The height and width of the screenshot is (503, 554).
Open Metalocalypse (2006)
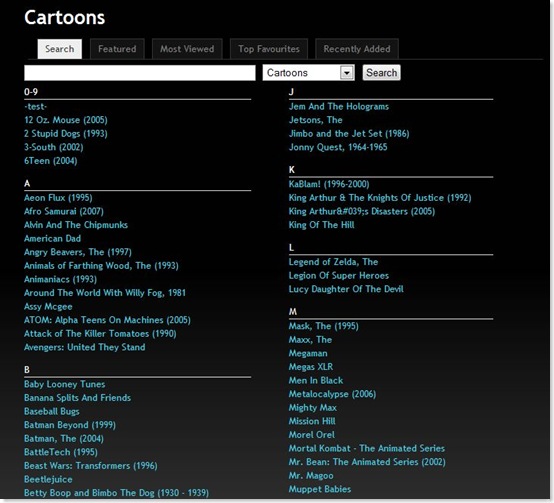pos(332,394)
